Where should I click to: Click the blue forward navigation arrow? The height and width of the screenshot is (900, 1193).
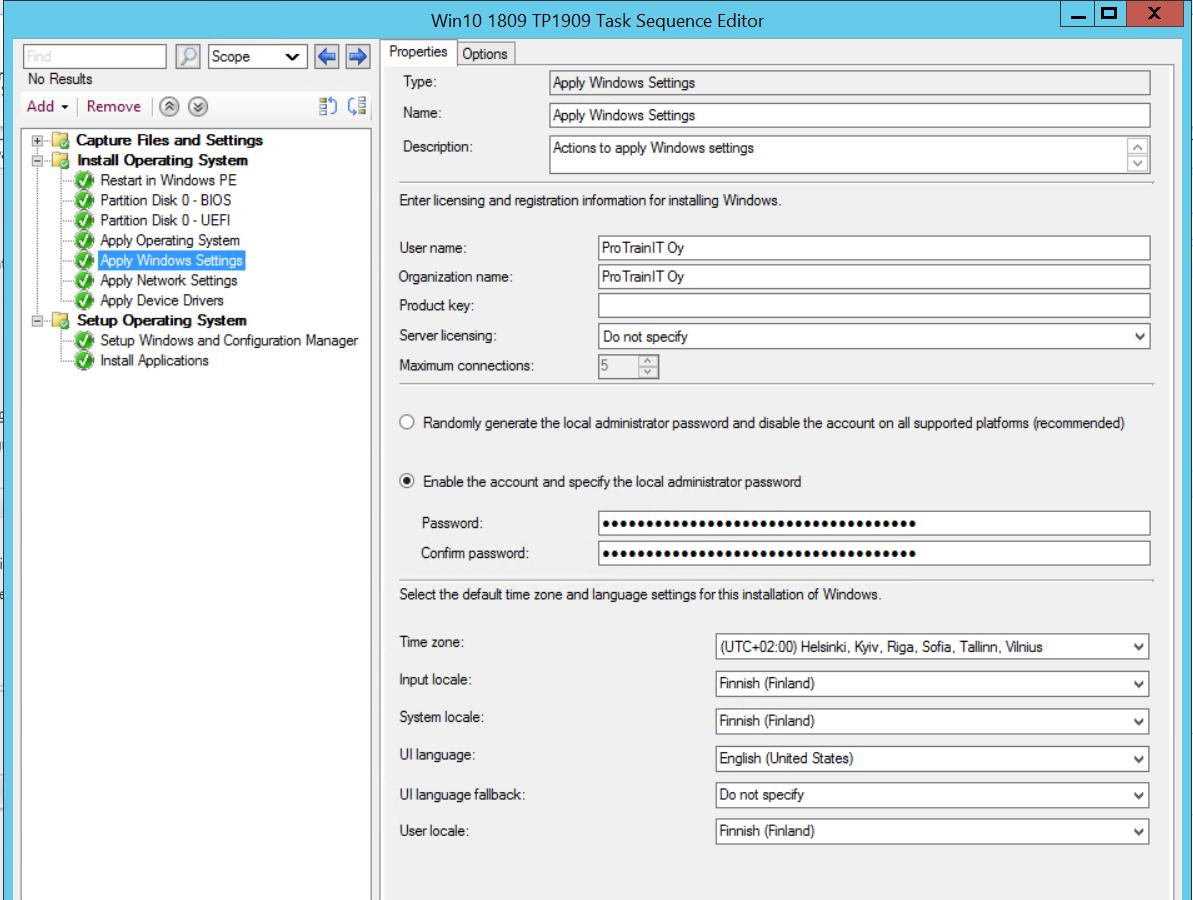pyautogui.click(x=358, y=56)
